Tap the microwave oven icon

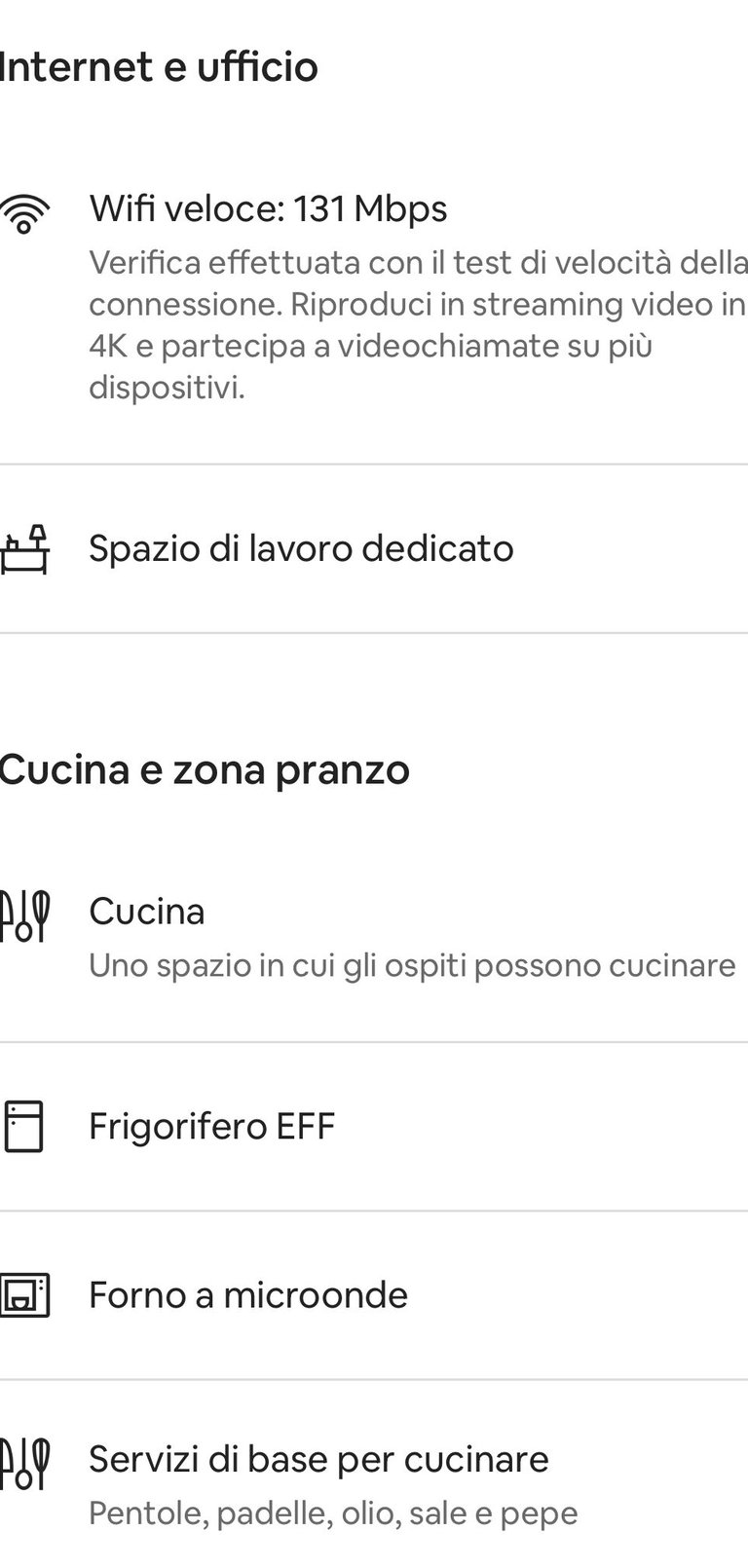24,1295
